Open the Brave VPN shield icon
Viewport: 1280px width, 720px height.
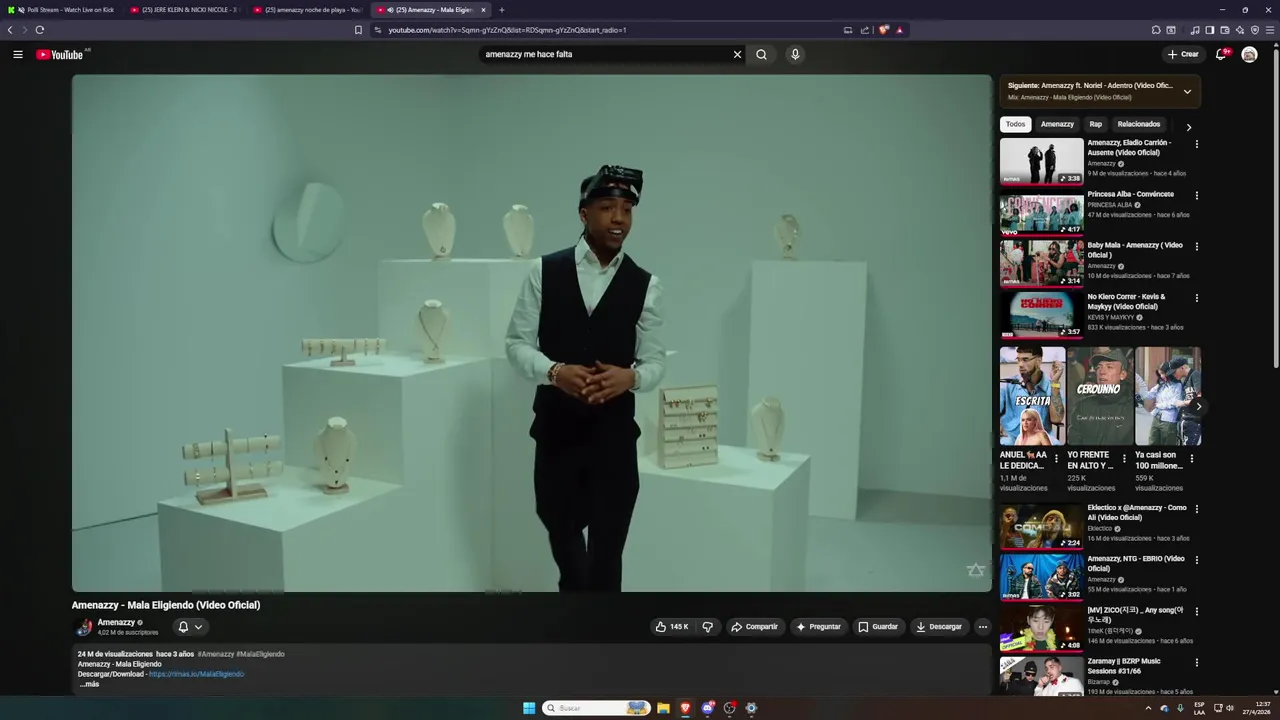[1255, 30]
